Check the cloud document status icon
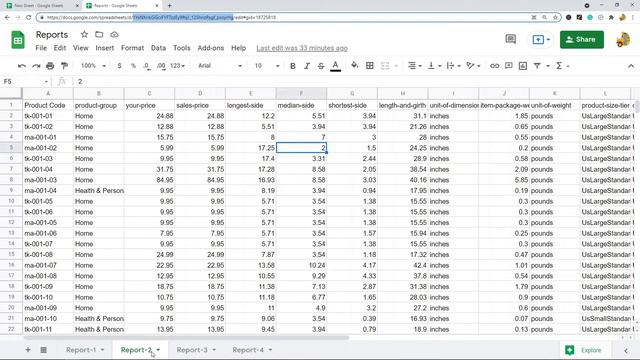Screen dimensions: 640x360 114,34
